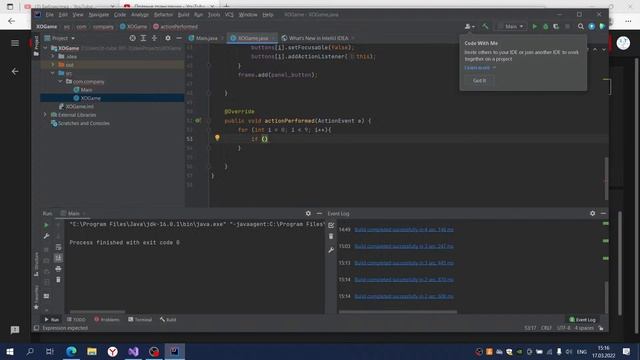
Task: Open the Problems tool window tab
Action: 107,319
